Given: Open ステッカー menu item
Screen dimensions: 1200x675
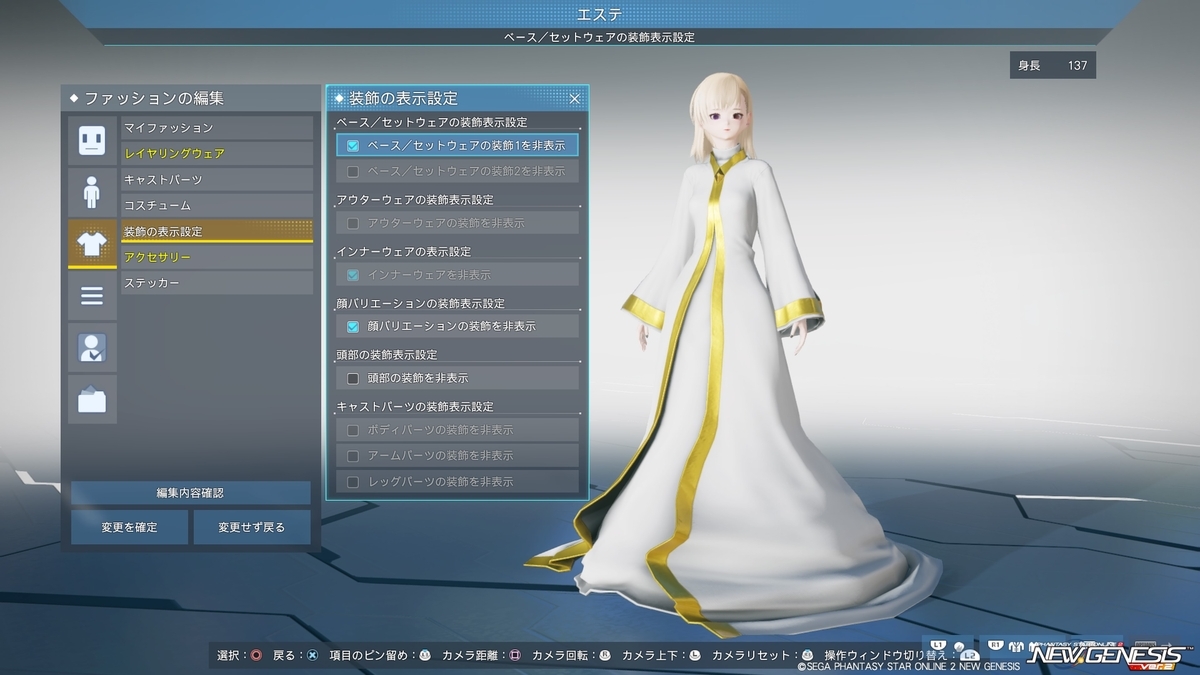Looking at the screenshot, I should [217, 283].
